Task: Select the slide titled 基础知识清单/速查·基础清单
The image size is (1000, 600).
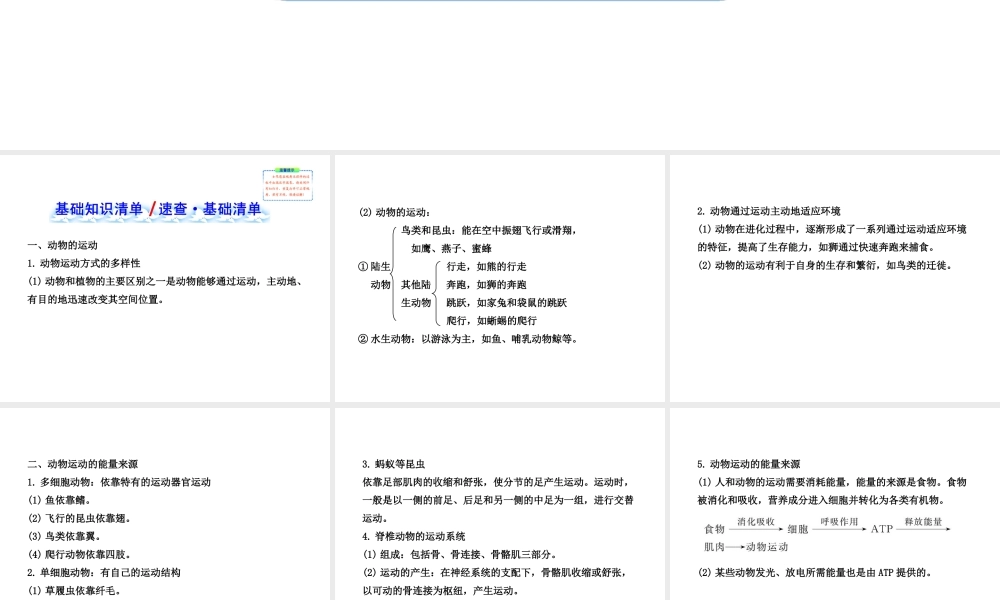Action: click(165, 278)
